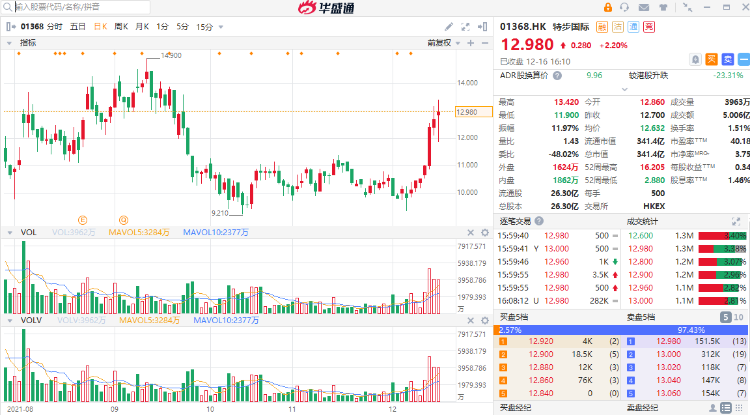Image resolution: width=750 pixels, height=415 pixels.
Task: Open customer service headset icon
Action: (624, 7)
